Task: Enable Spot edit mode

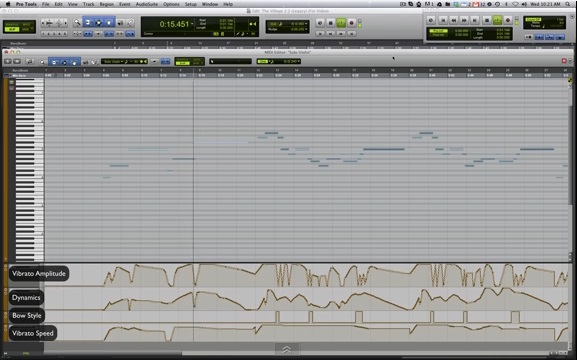Action: pyautogui.click(x=27, y=24)
